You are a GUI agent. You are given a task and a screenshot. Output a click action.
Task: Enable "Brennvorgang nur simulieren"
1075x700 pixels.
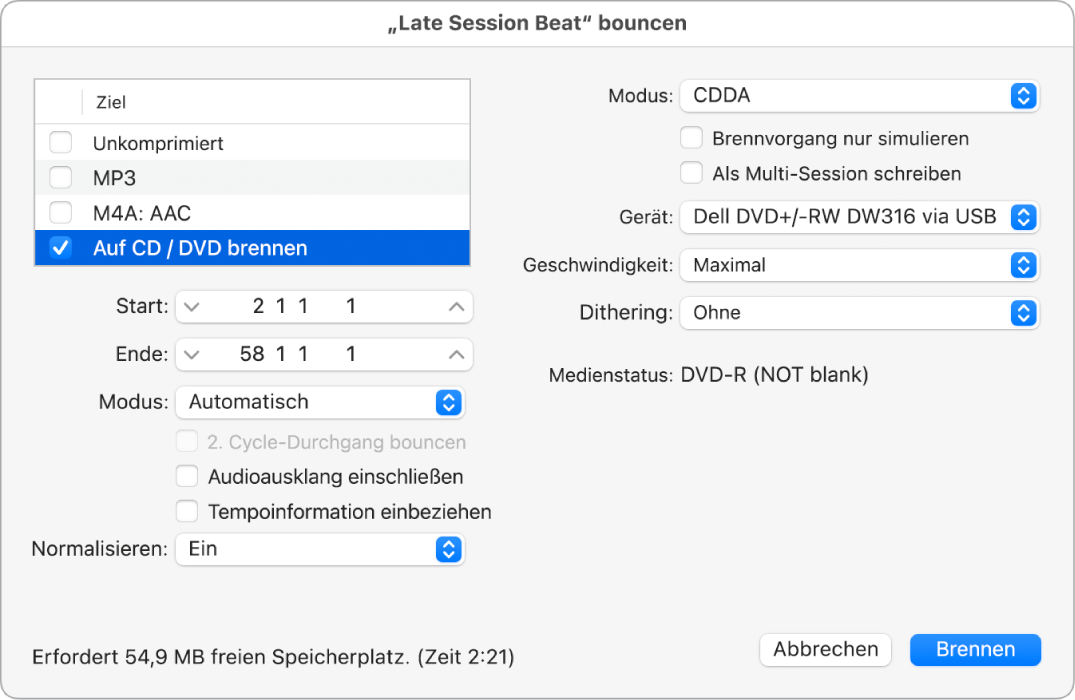[x=691, y=138]
